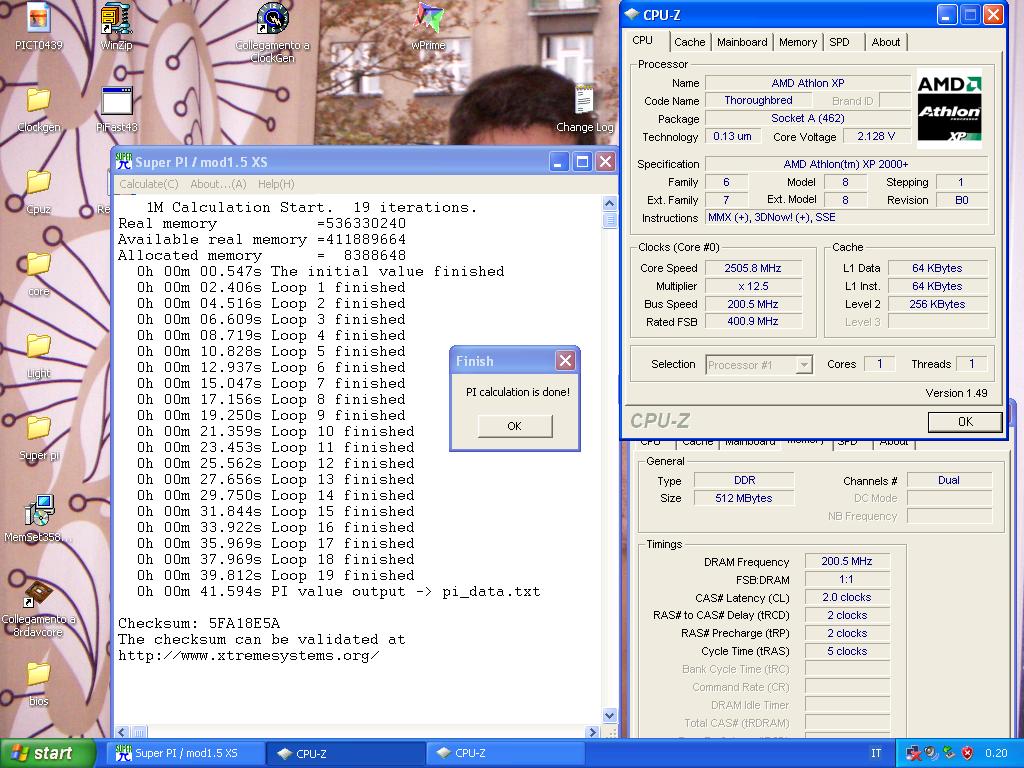Click the Rated FSB value 400.9 MHz
1024x768 pixels.
click(753, 321)
